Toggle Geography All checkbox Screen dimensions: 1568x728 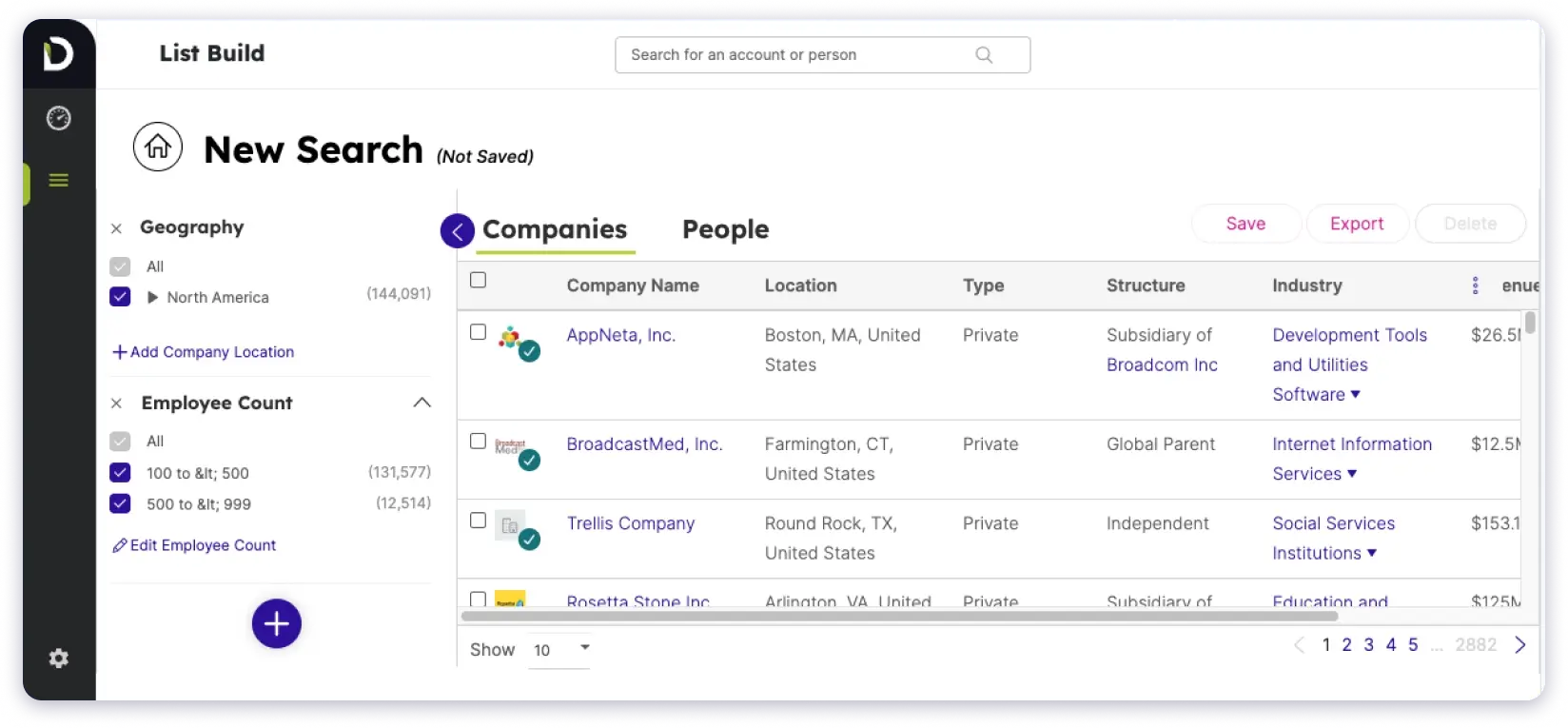[120, 266]
